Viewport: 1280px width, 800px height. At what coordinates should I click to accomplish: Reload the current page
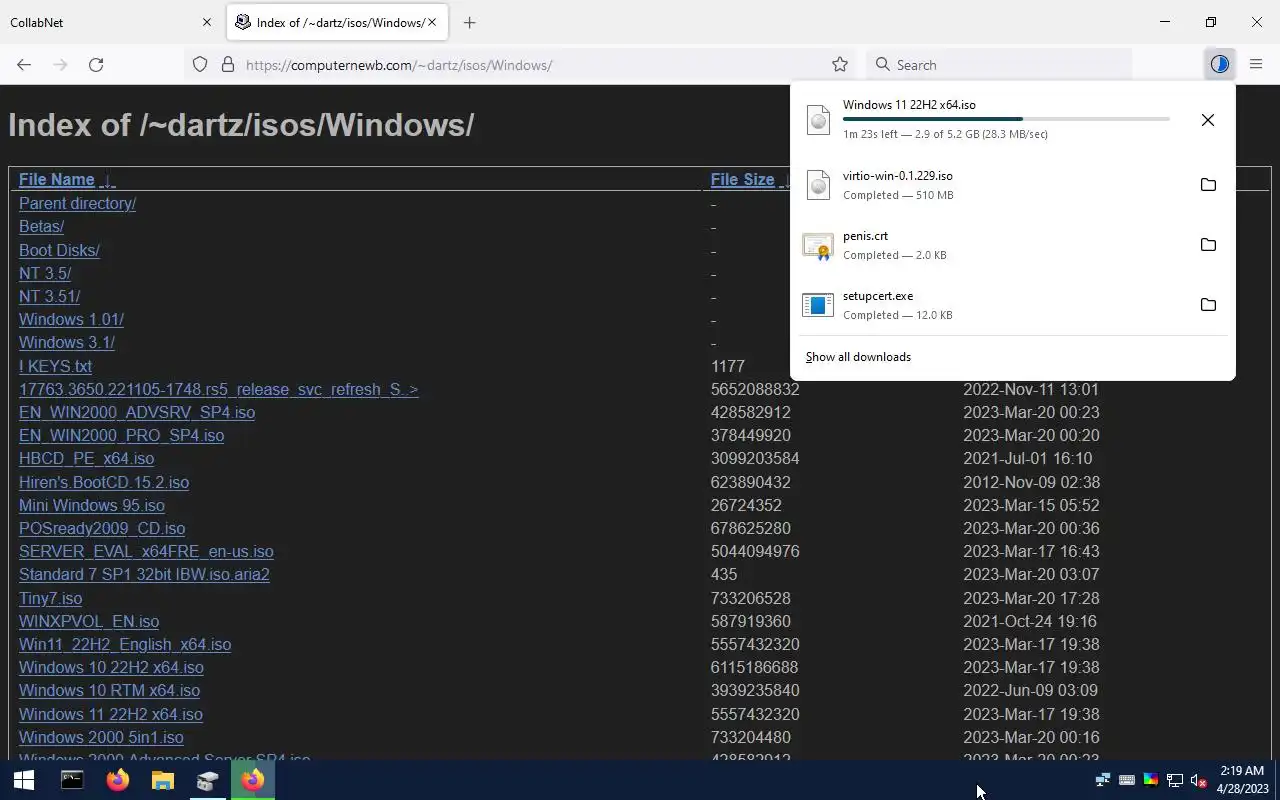point(96,64)
